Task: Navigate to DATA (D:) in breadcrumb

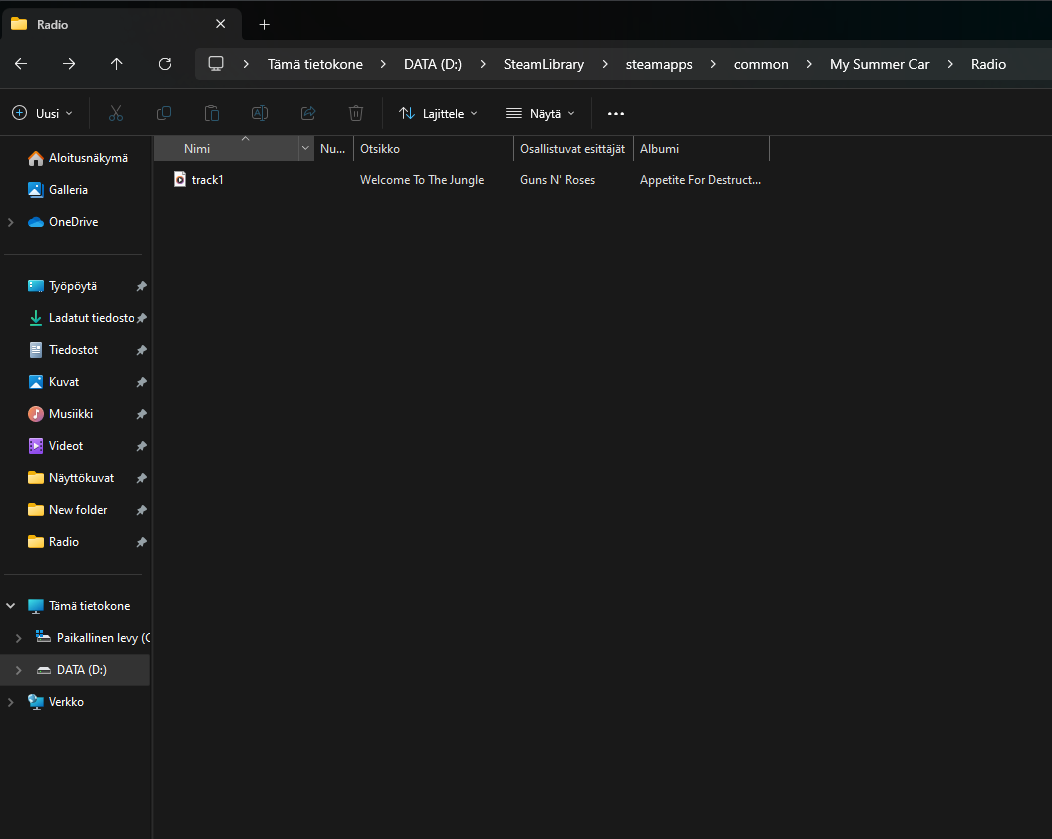Action: click(433, 64)
